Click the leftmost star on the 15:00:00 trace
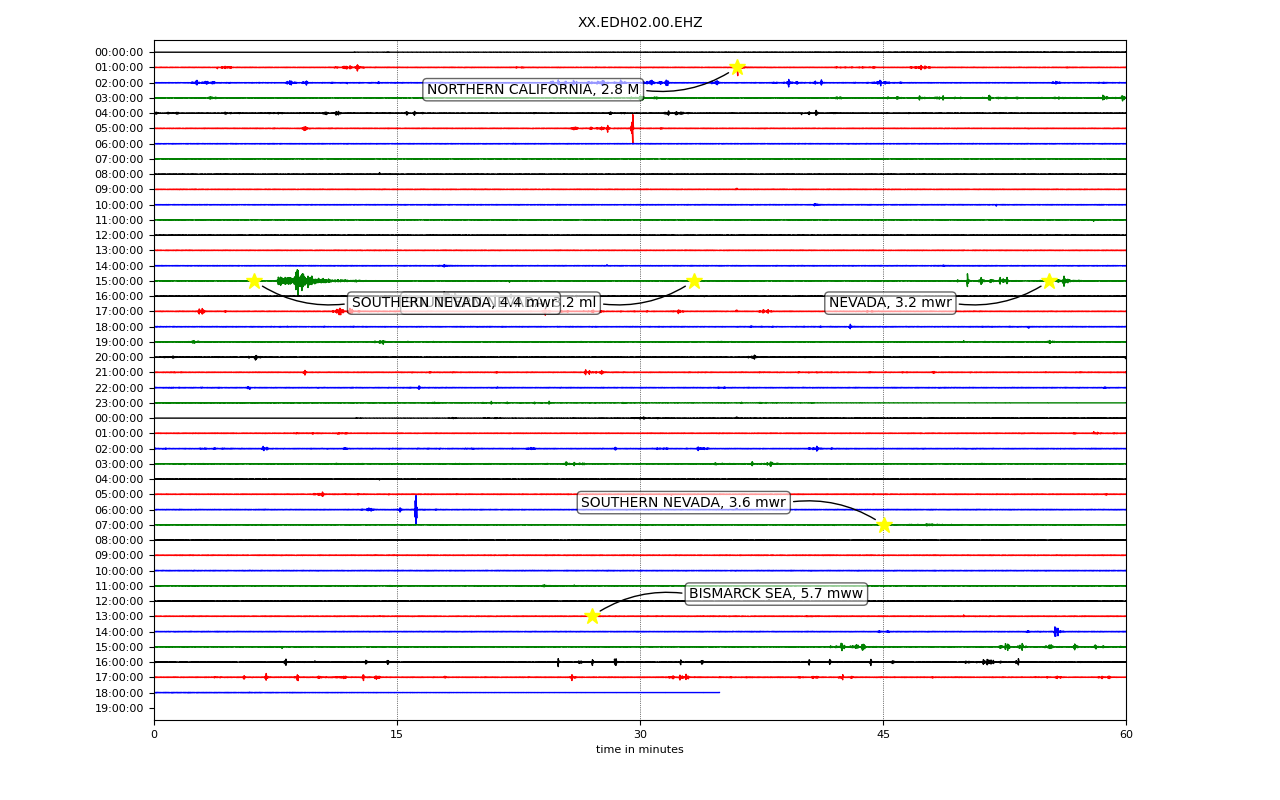The image size is (1280, 800). coord(254,281)
